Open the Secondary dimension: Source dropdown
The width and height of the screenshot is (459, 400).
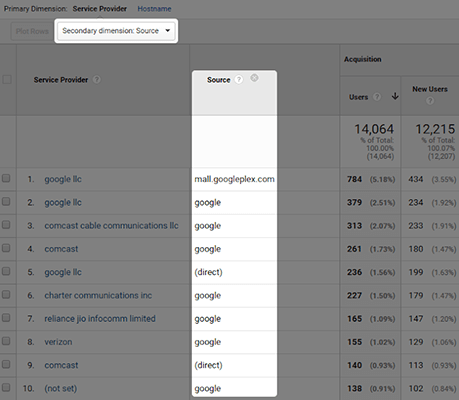click(116, 31)
